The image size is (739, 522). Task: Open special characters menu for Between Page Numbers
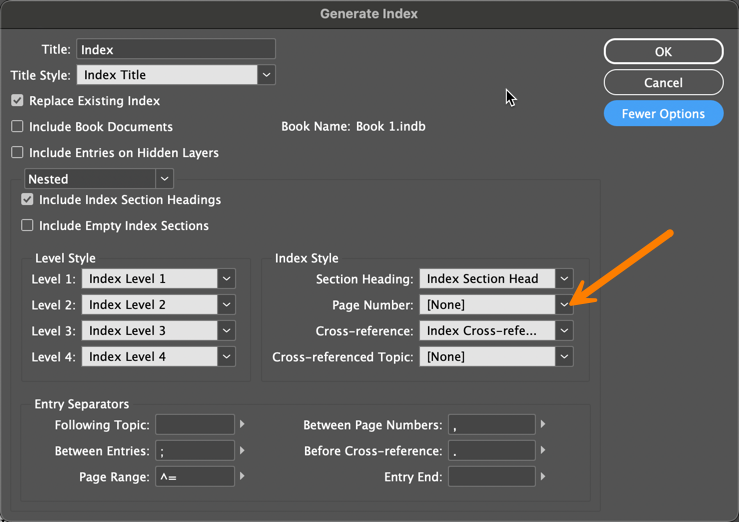[543, 425]
